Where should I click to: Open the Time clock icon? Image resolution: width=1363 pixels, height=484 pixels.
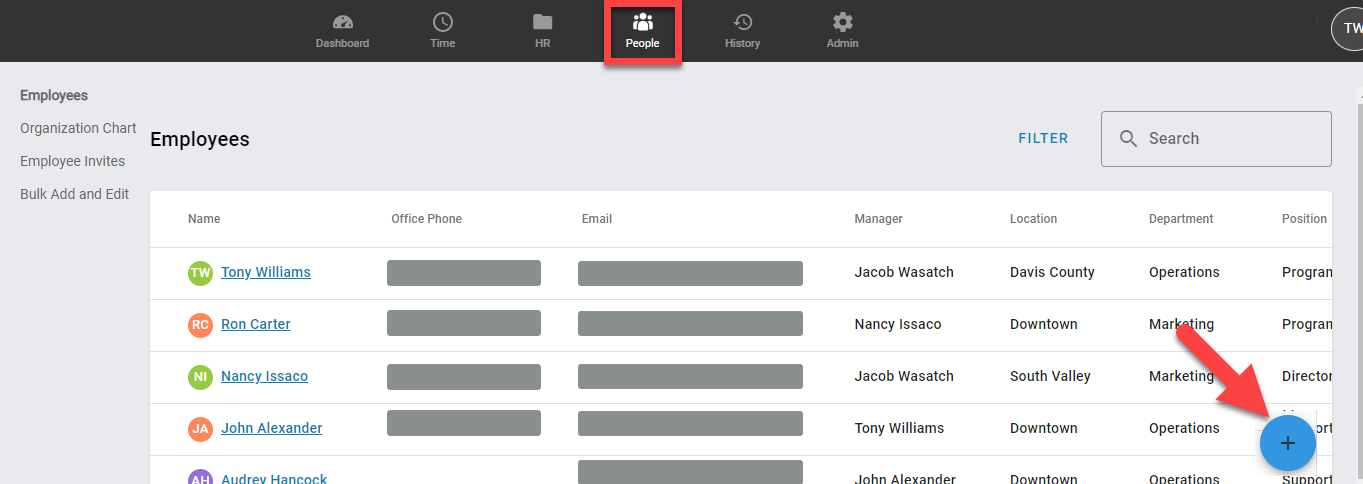(442, 22)
